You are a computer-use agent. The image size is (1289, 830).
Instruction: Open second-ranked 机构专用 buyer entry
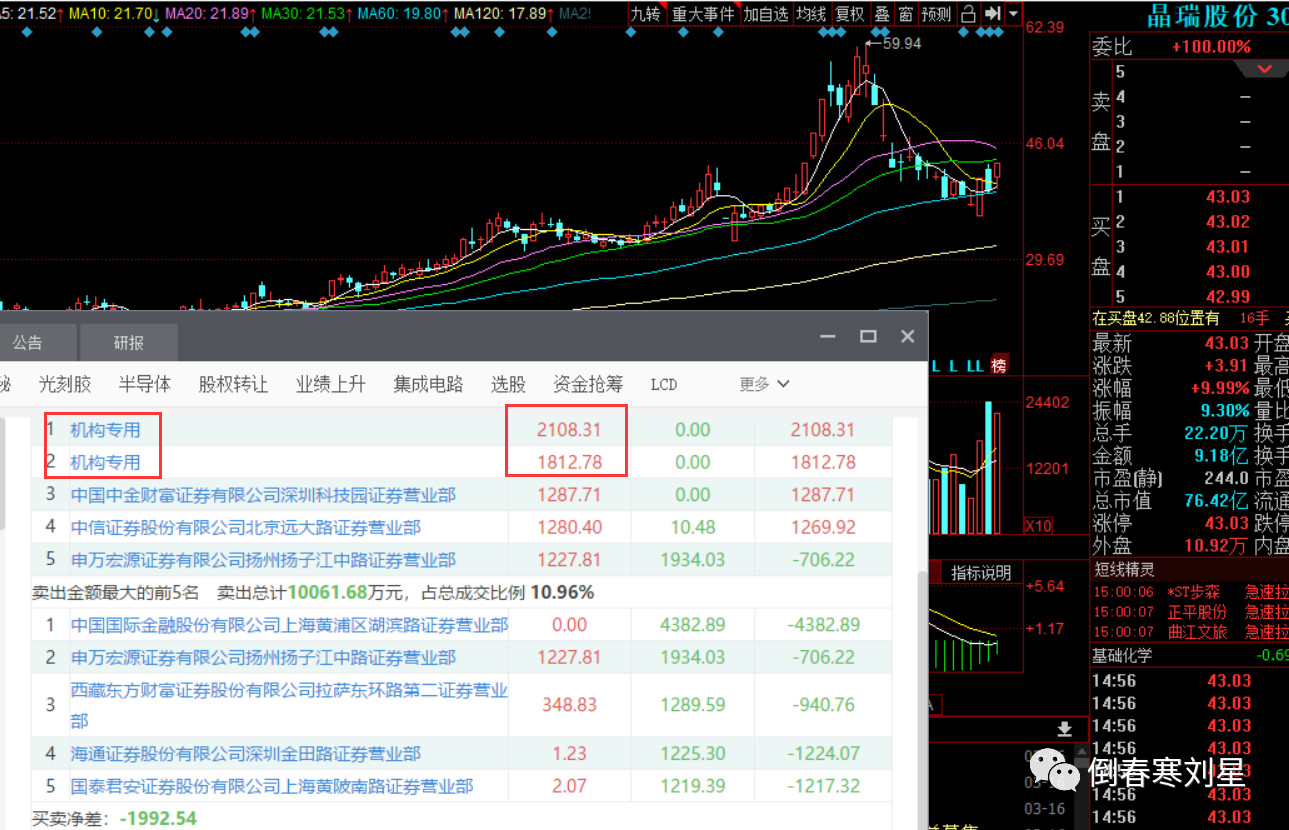click(x=105, y=462)
